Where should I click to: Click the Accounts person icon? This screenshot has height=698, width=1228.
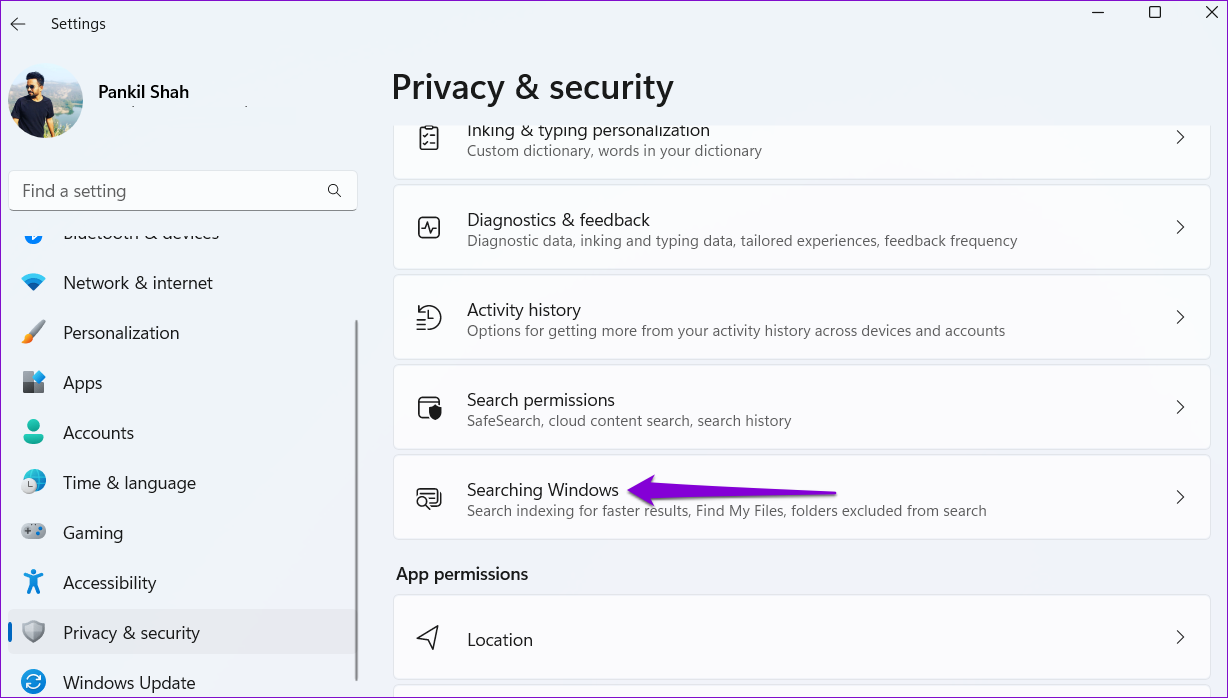click(34, 433)
